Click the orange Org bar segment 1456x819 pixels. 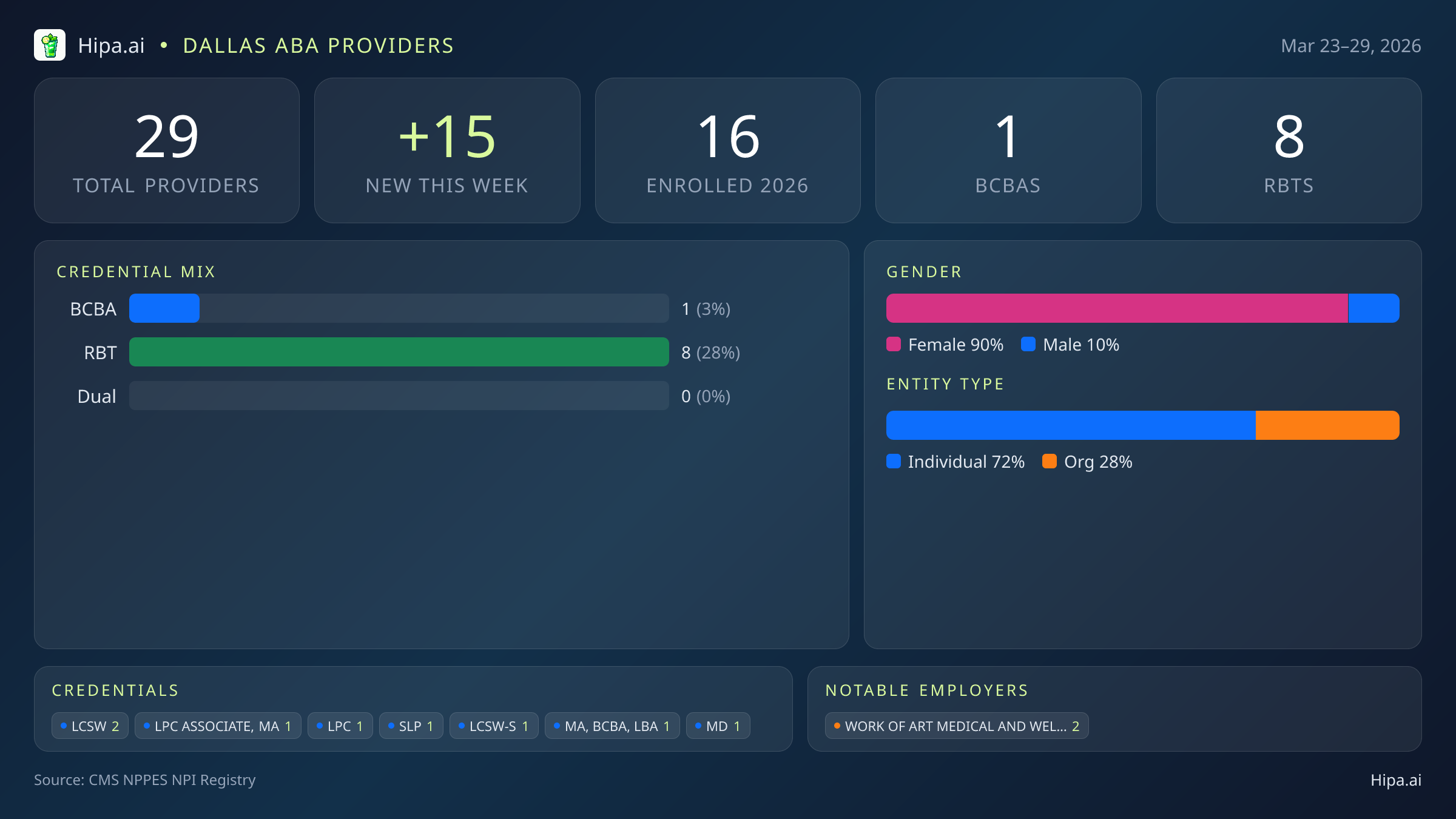pyautogui.click(x=1327, y=425)
